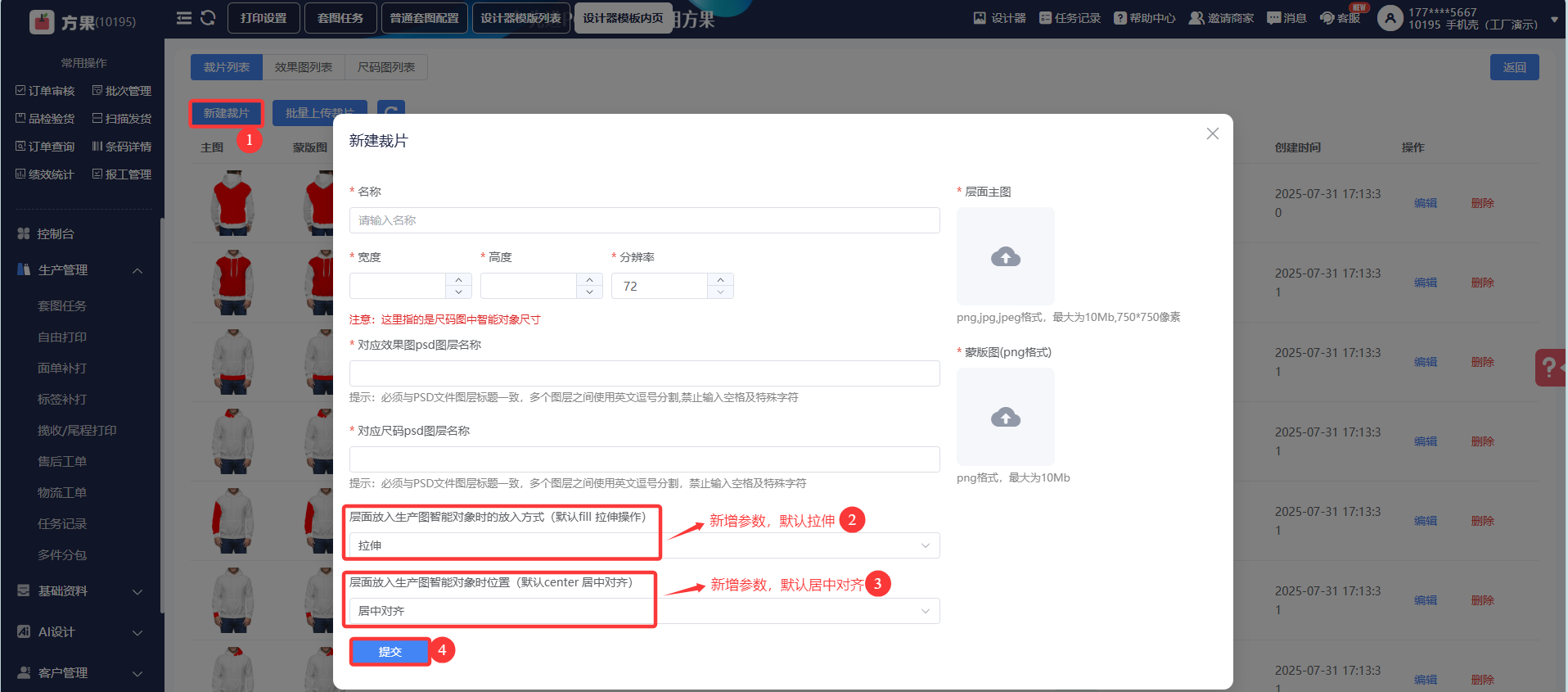Click the user avatar icon
This screenshot has height=692, width=1568.
tap(1390, 18)
